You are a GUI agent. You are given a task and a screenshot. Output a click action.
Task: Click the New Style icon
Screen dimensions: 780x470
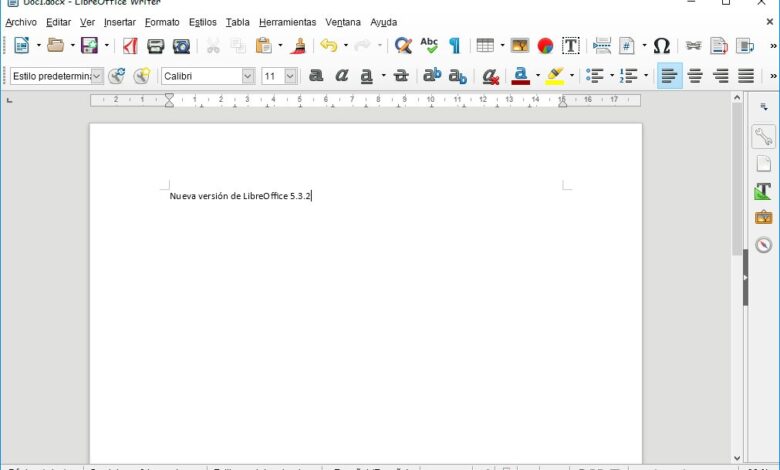(142, 76)
